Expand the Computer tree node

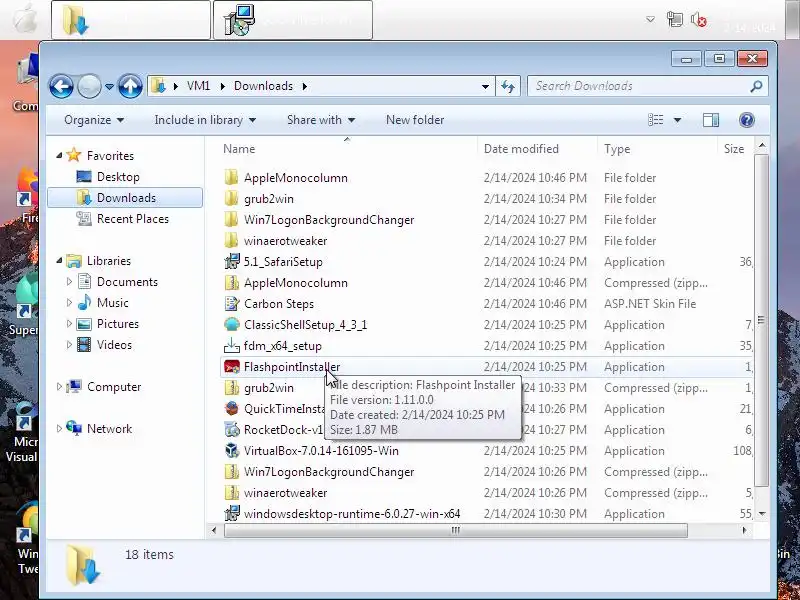click(x=59, y=387)
